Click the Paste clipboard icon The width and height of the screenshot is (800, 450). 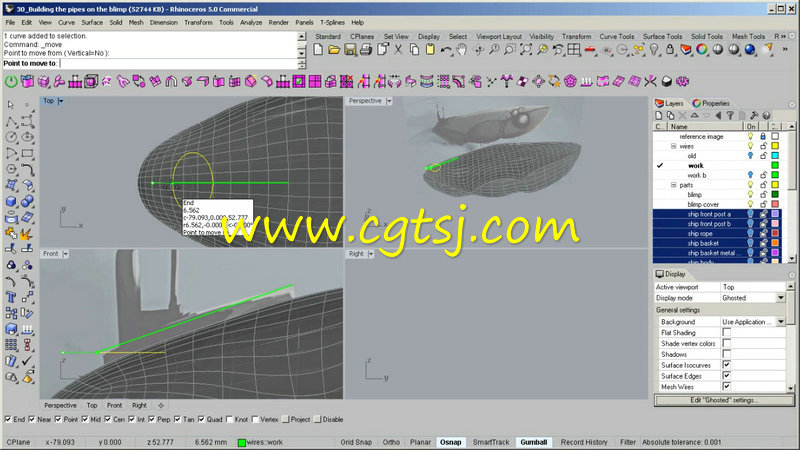(x=430, y=49)
